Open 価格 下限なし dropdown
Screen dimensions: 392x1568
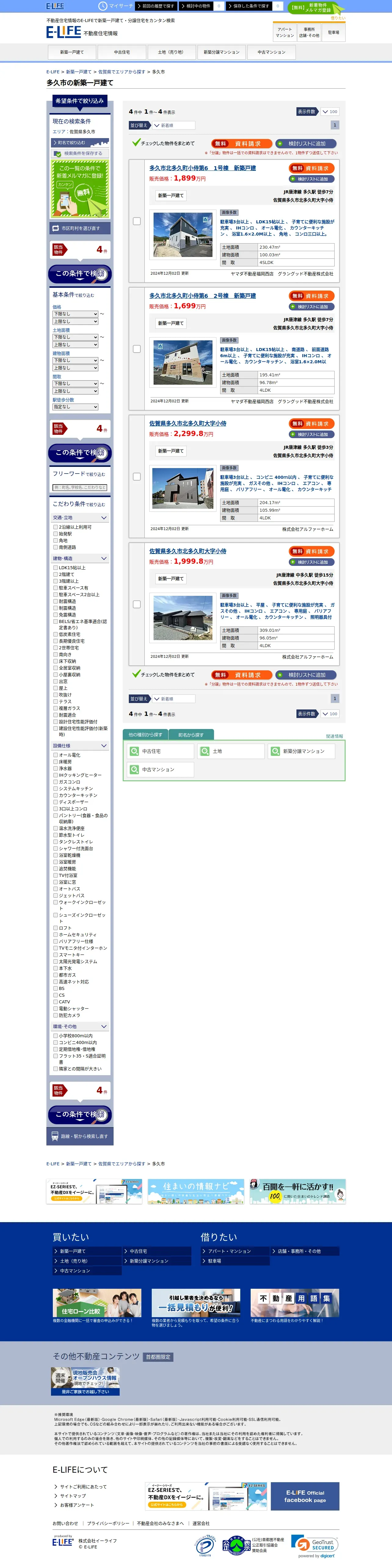(75, 314)
